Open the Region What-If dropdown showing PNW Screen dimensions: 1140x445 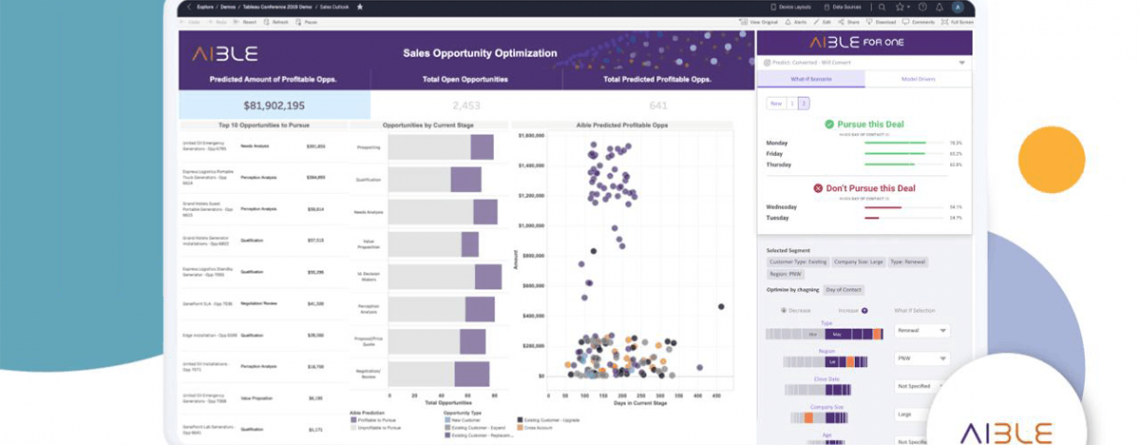pos(922,358)
